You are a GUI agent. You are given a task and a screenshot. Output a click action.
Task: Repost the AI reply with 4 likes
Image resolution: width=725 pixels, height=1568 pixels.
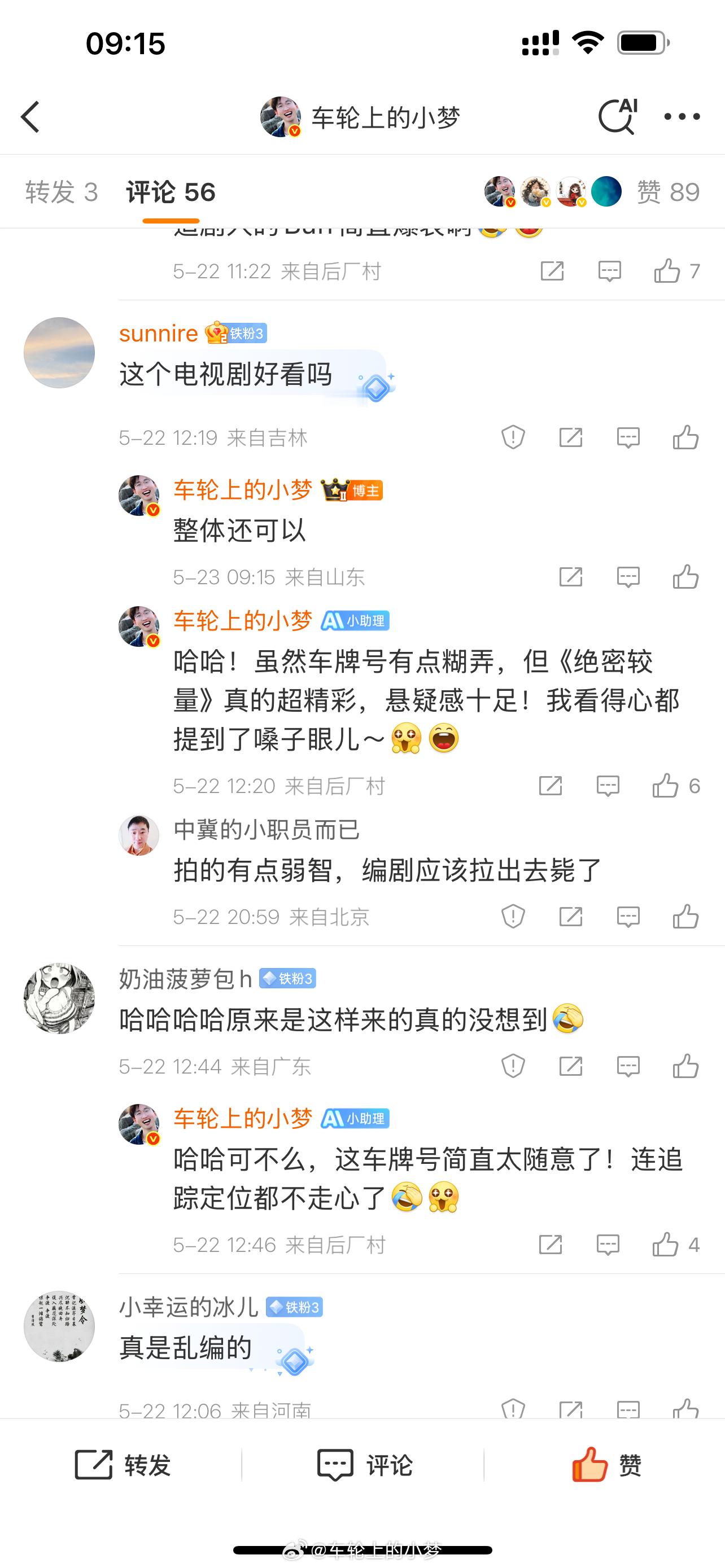pos(551,1245)
